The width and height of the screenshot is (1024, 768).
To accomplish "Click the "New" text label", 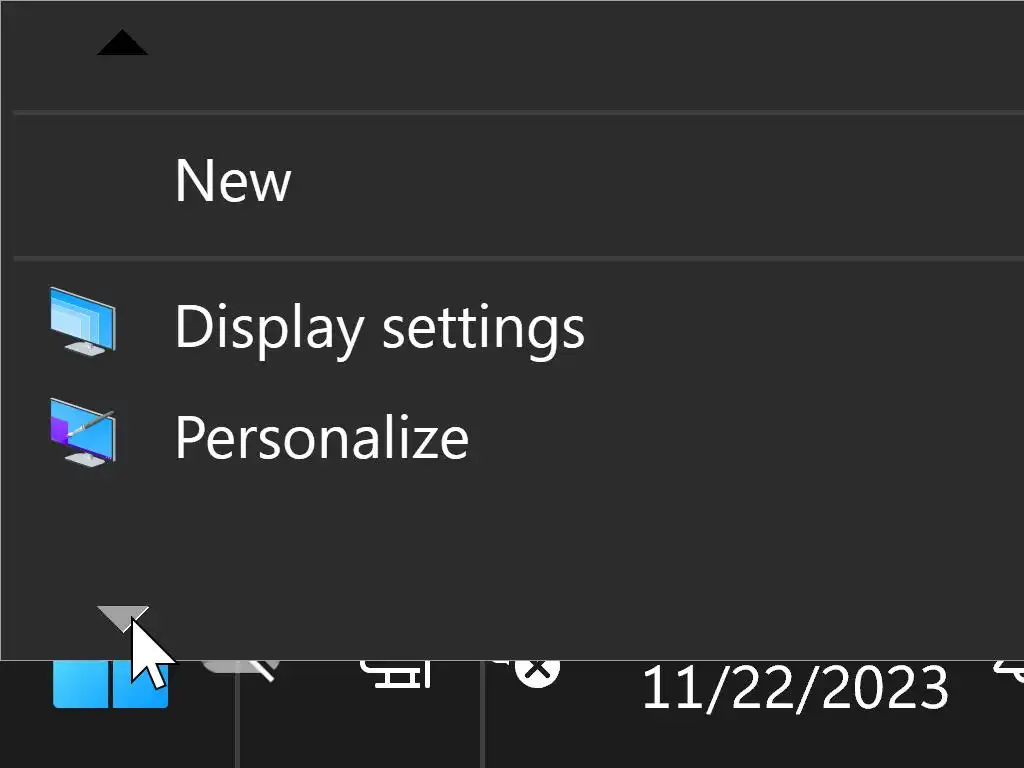I will 233,182.
